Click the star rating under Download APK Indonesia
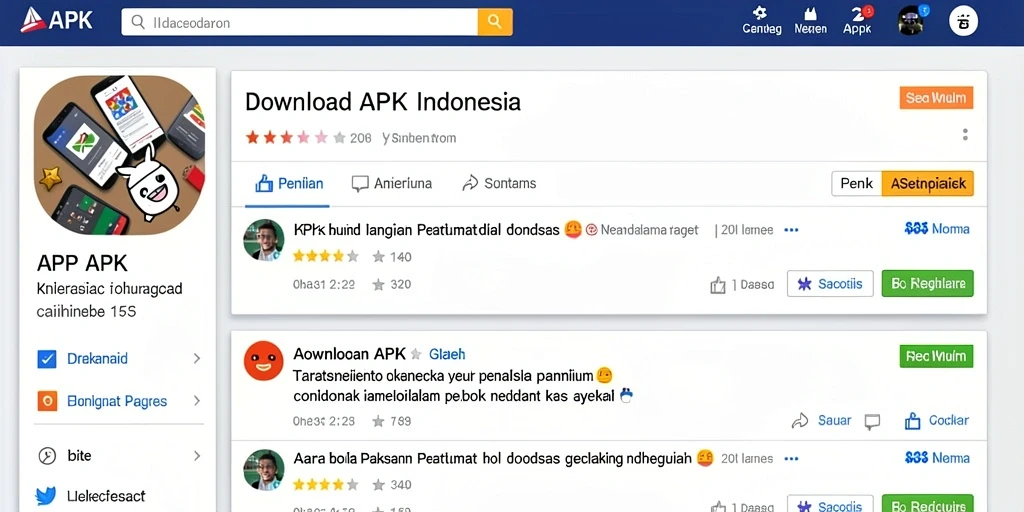This screenshot has height=512, width=1024. (x=295, y=138)
